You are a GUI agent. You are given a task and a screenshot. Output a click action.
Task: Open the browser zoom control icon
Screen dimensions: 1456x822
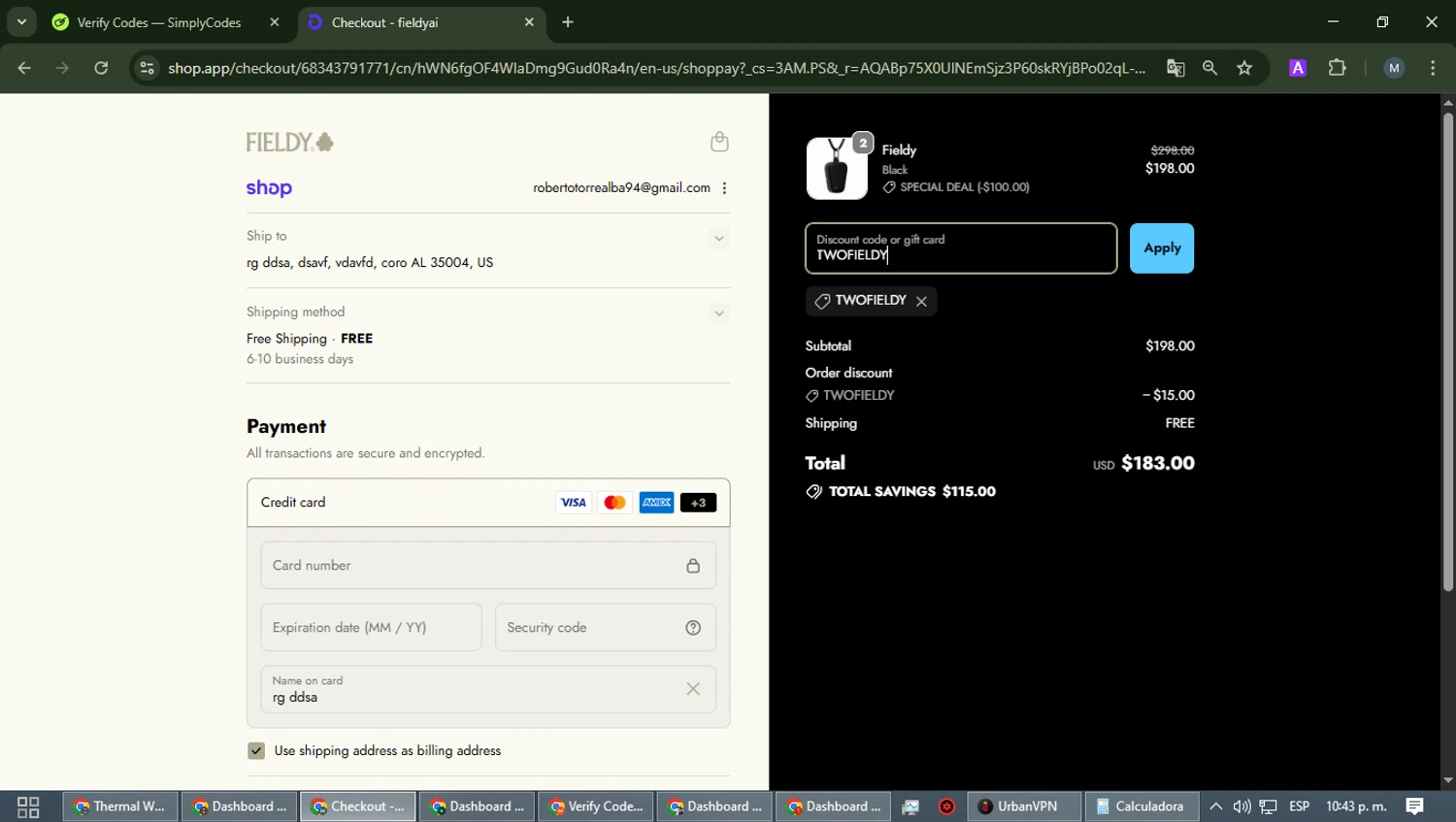pos(1209,68)
